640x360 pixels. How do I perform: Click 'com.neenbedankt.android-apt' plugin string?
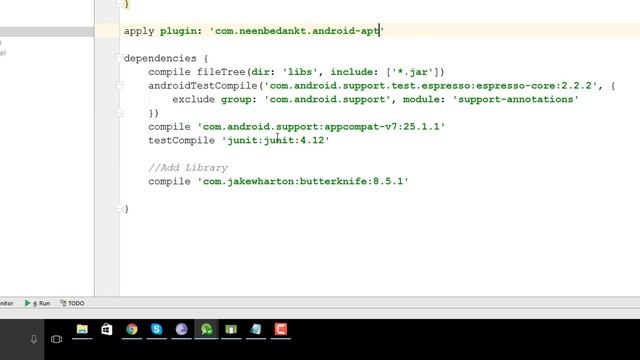coord(297,31)
